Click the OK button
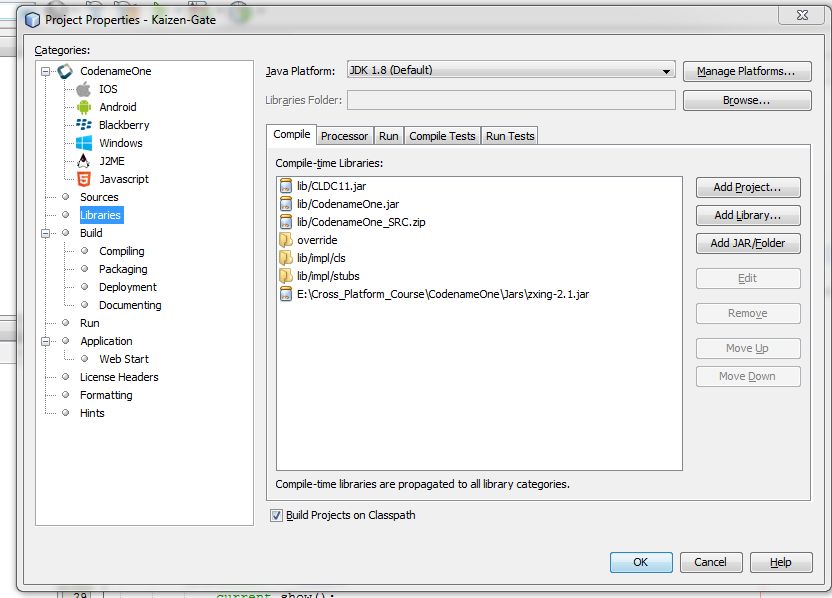Image resolution: width=832 pixels, height=598 pixels. [x=641, y=562]
